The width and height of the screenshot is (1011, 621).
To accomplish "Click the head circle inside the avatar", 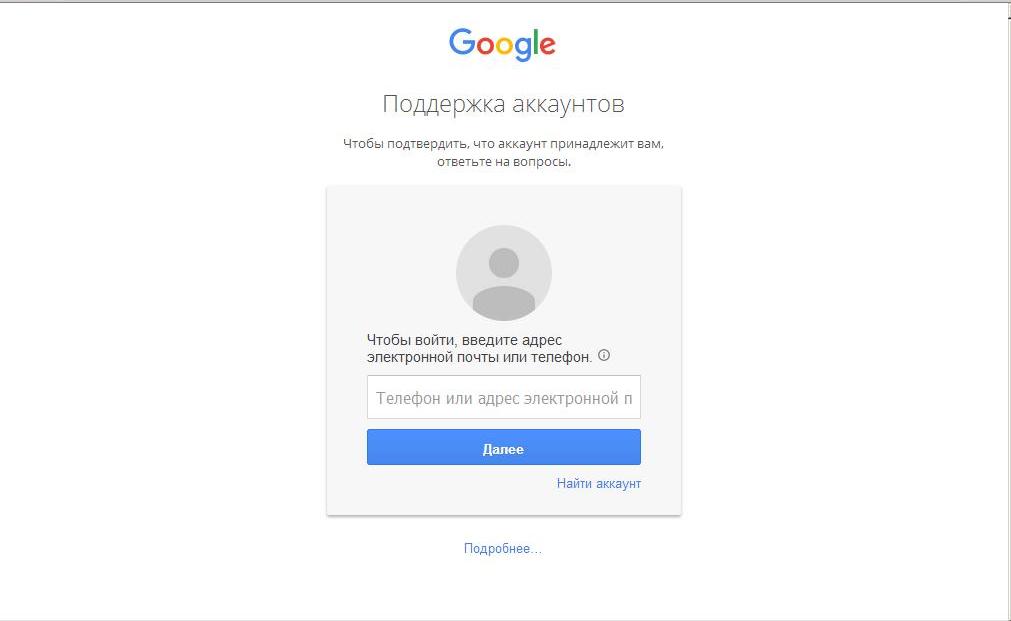I will (504, 262).
